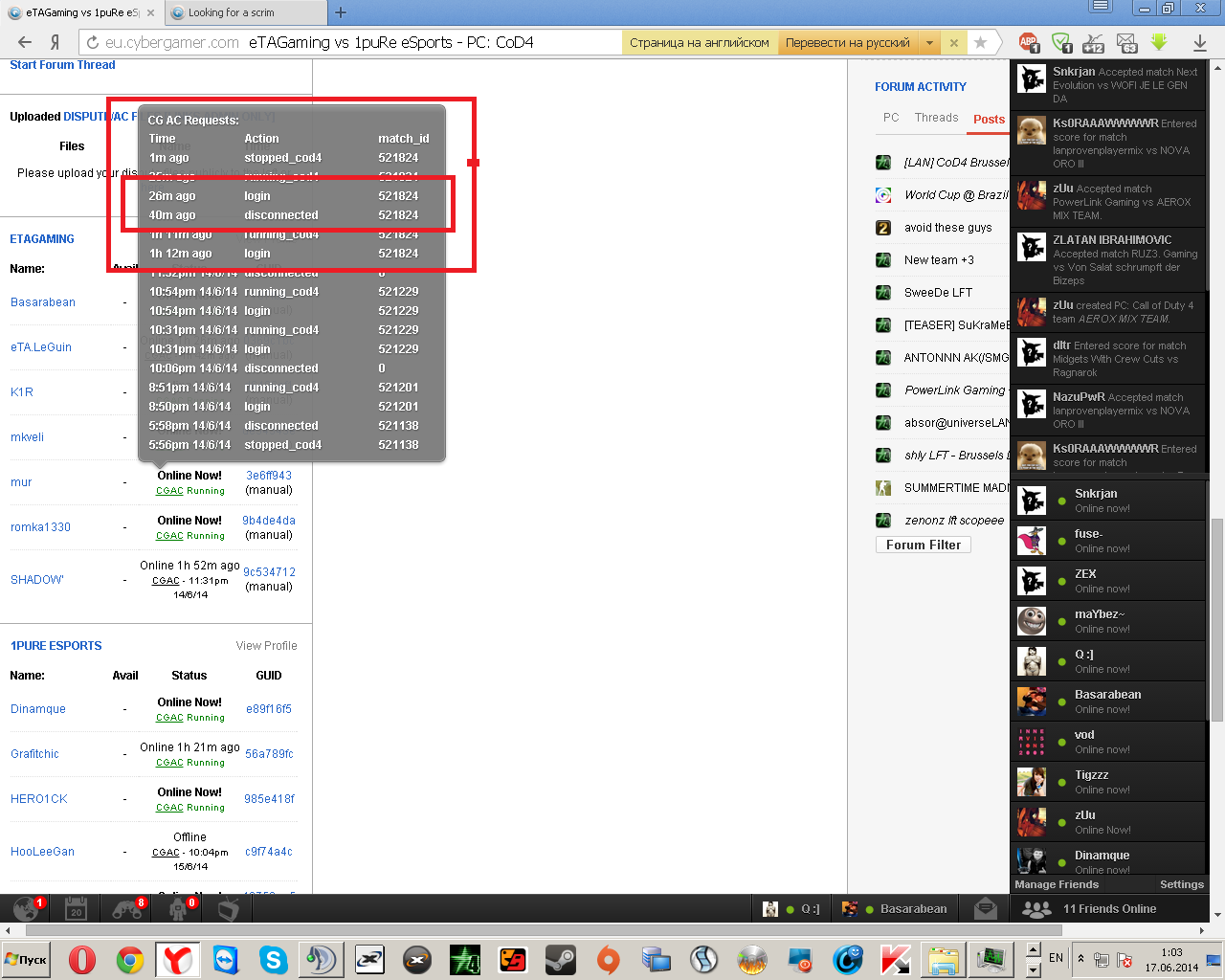
Task: Open Steam from the taskbar
Action: pos(561,959)
